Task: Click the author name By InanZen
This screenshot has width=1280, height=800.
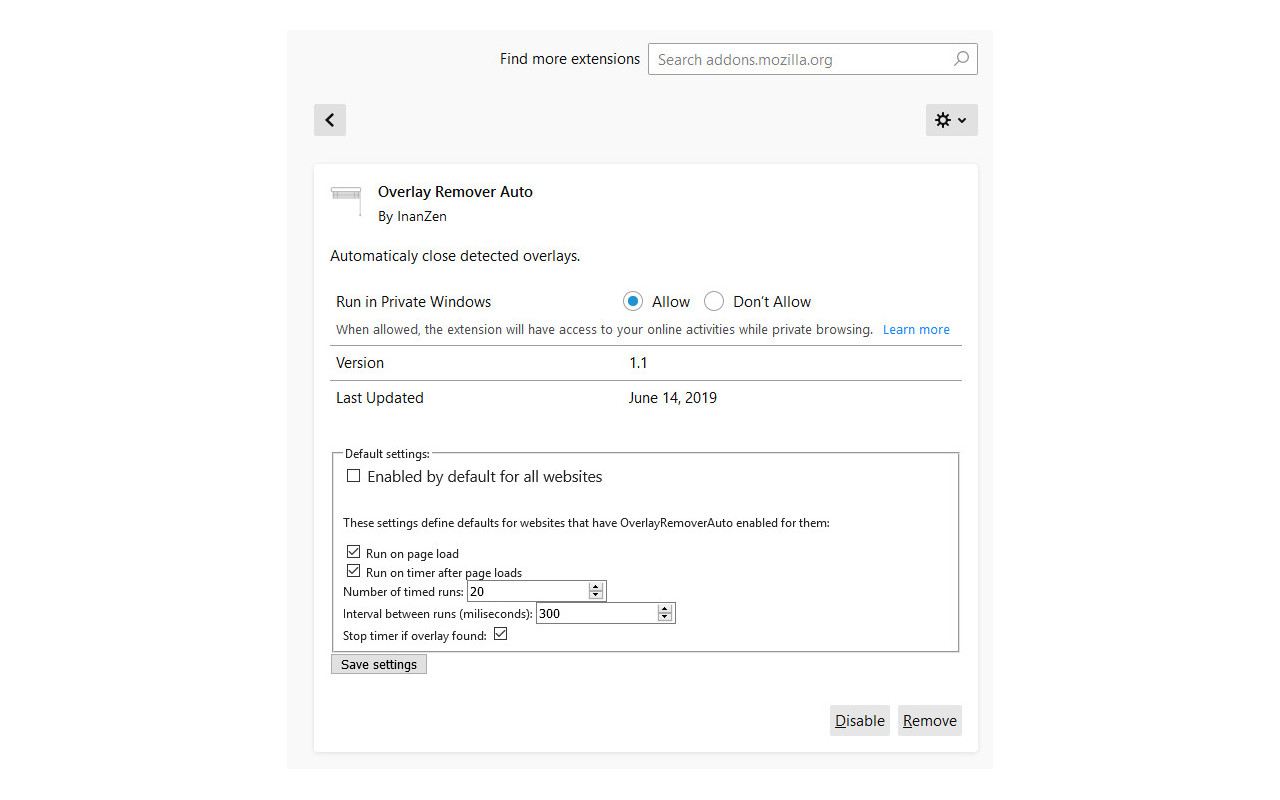Action: pyautogui.click(x=412, y=216)
